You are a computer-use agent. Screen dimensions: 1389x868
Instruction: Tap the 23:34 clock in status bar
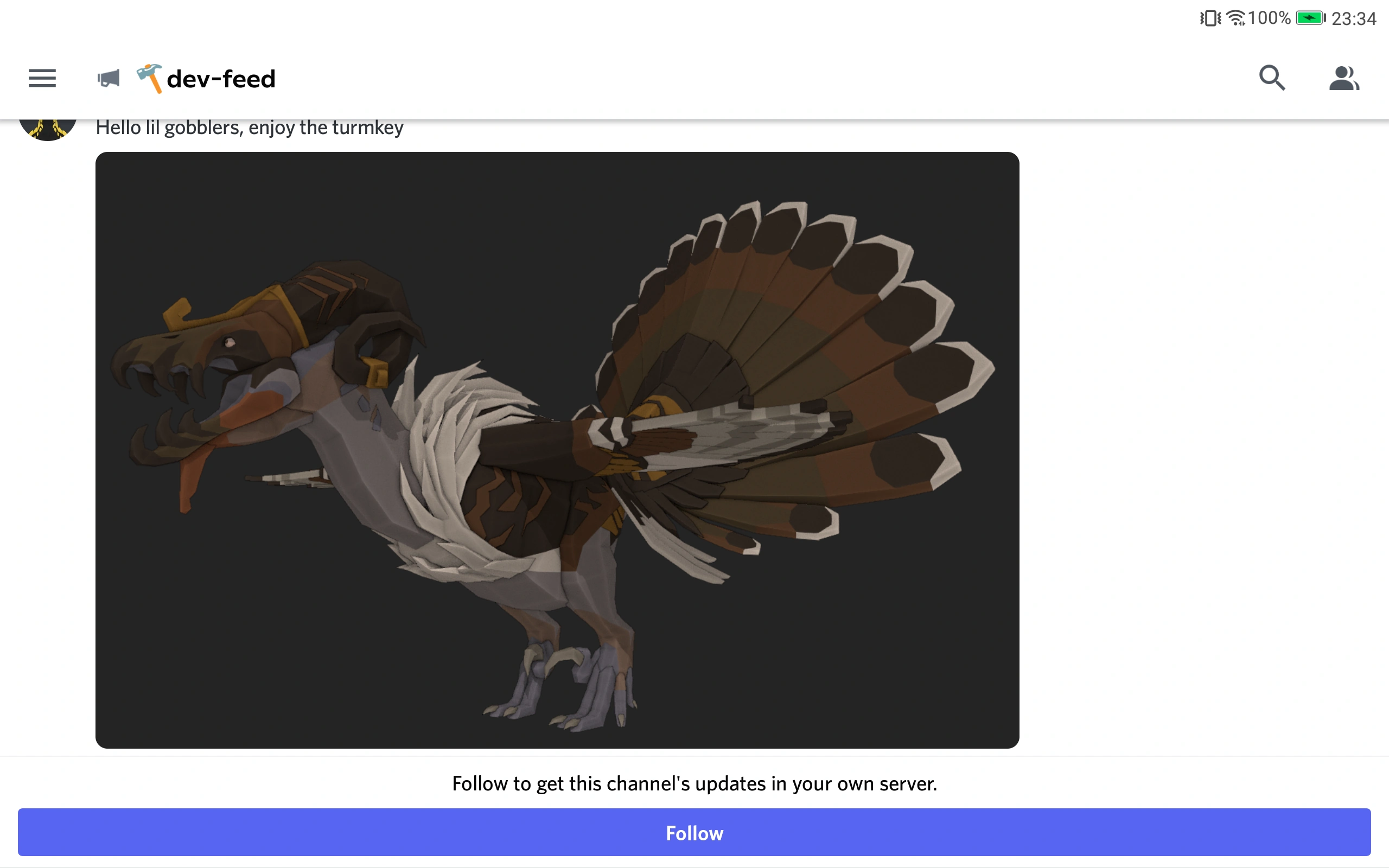tap(1353, 19)
